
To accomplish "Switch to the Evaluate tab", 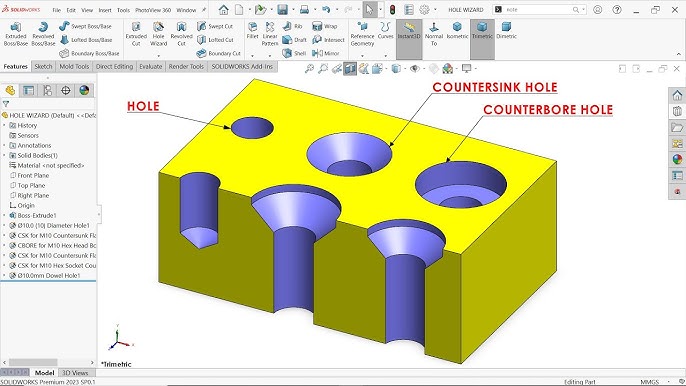I will pos(150,67).
